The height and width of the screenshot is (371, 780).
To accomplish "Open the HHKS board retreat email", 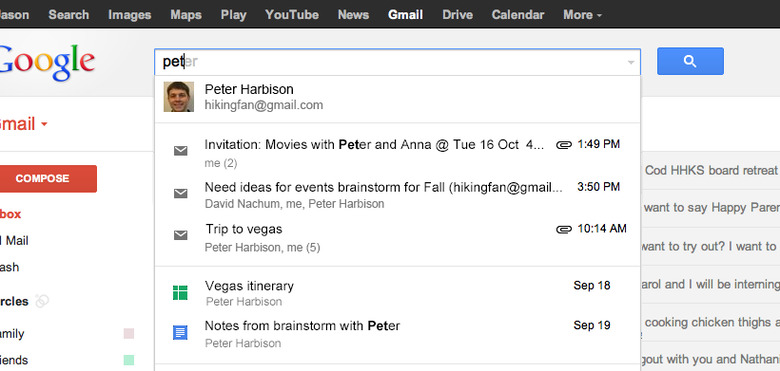I will pyautogui.click(x=710, y=170).
